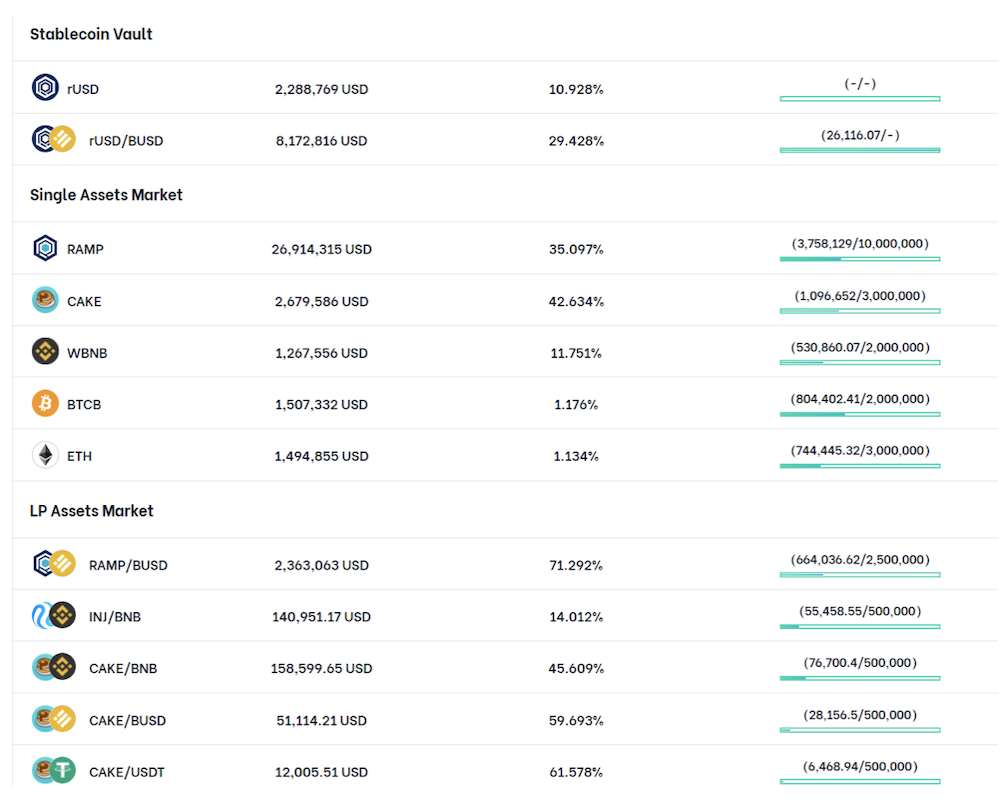Screen dimensions: 1000x801
Task: Click the rUSD/BUSD pair icon
Action: point(54,139)
